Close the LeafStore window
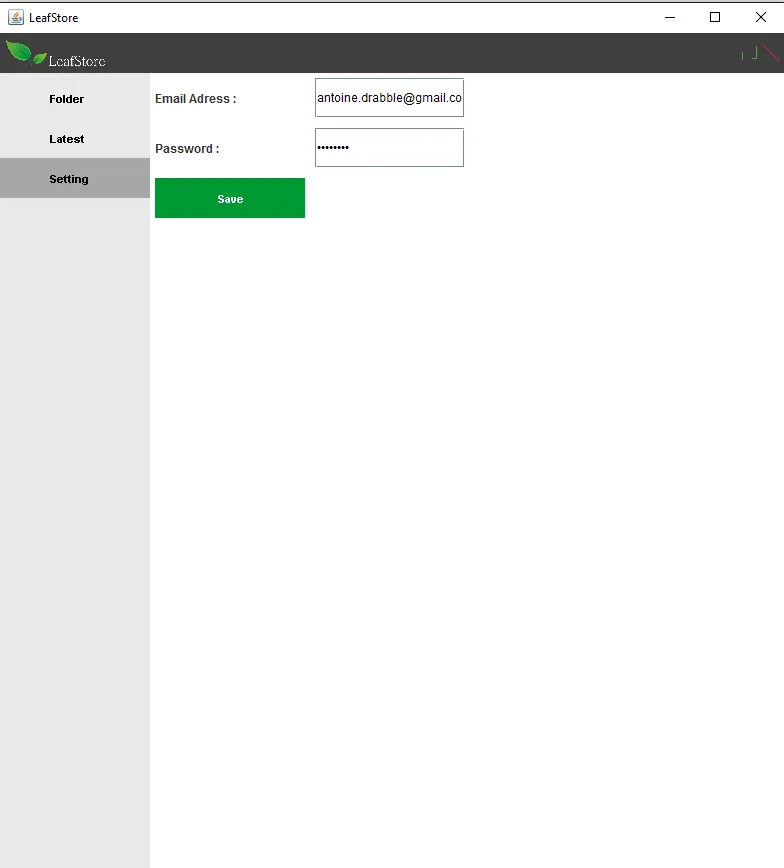The width and height of the screenshot is (784, 868). (x=761, y=17)
